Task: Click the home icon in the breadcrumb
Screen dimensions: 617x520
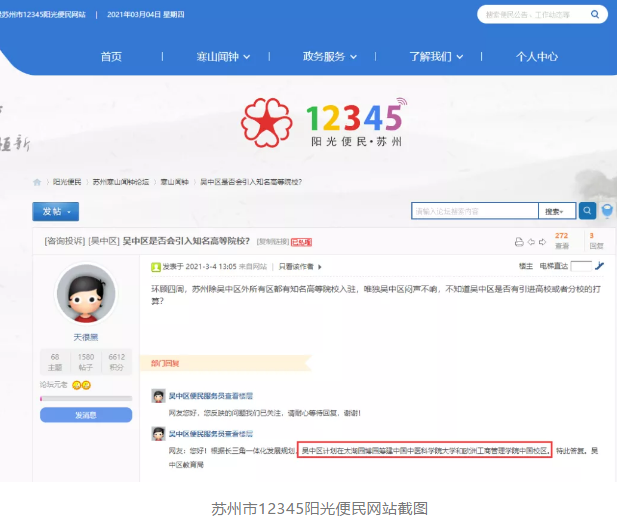Action: pyautogui.click(x=37, y=183)
